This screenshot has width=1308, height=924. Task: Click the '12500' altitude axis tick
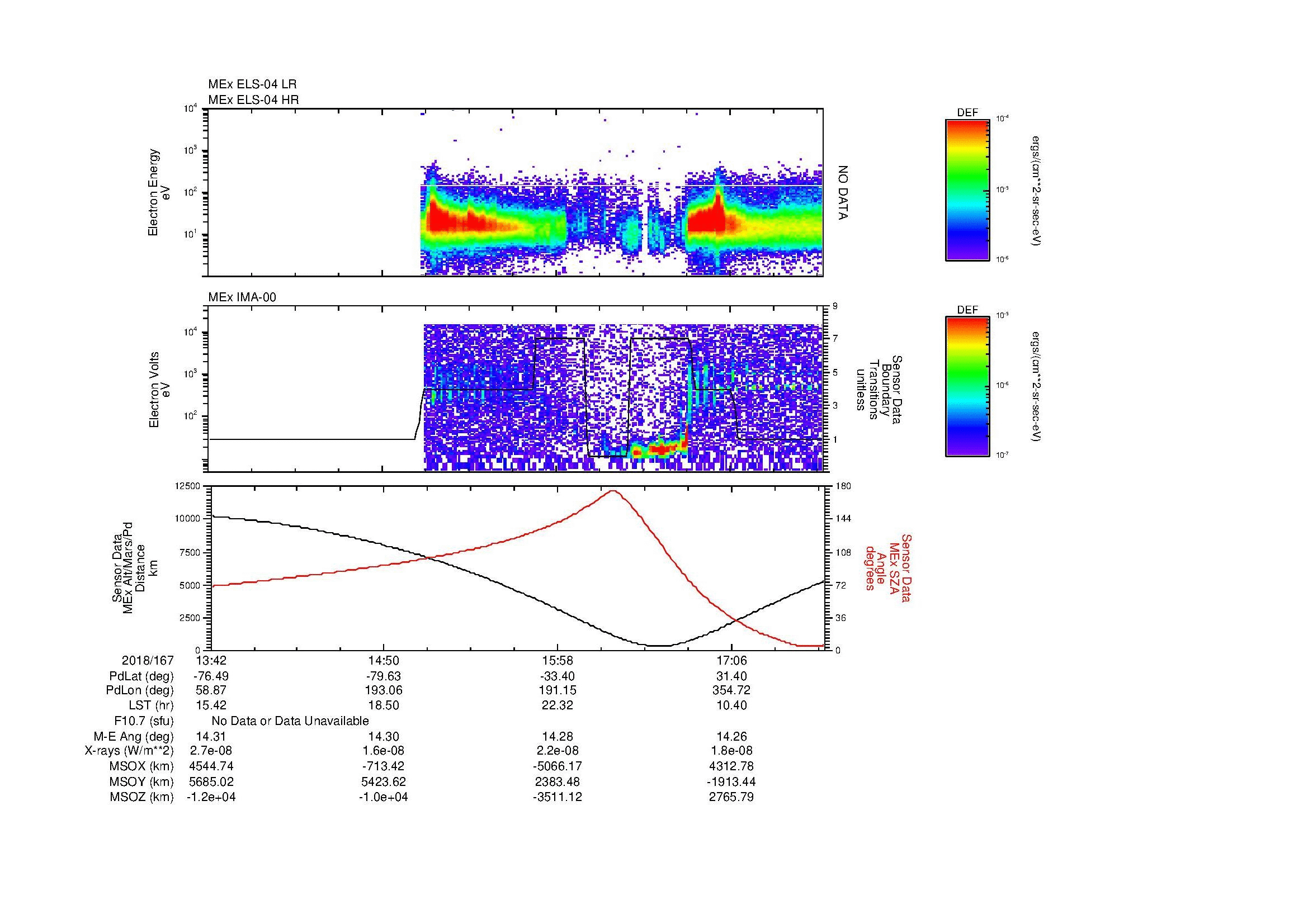tap(188, 486)
